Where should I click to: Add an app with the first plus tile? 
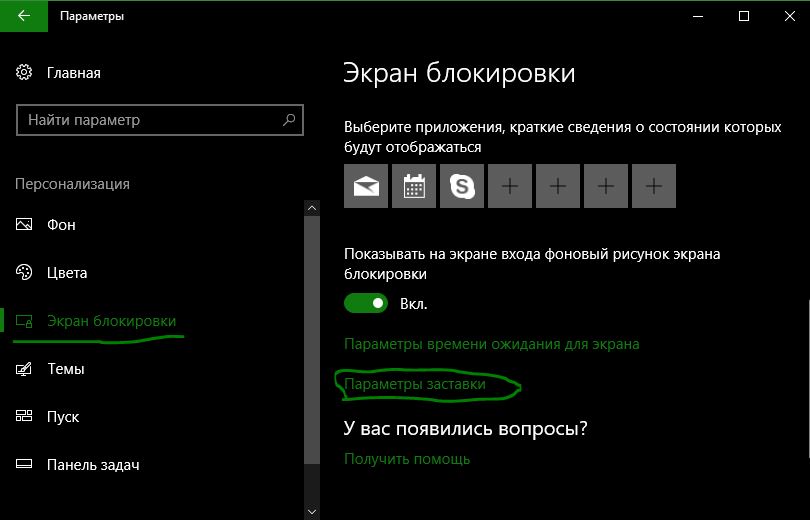510,186
